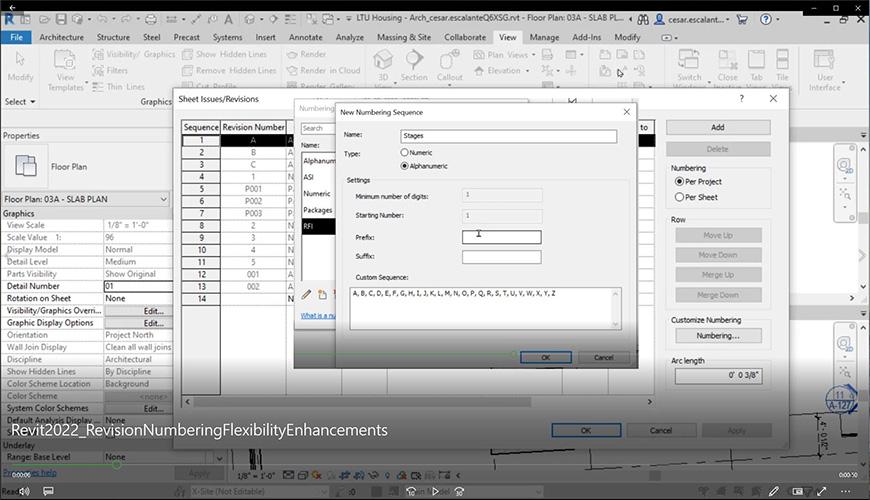
Task: Click the volume speaker icon in video player
Action: point(24,491)
